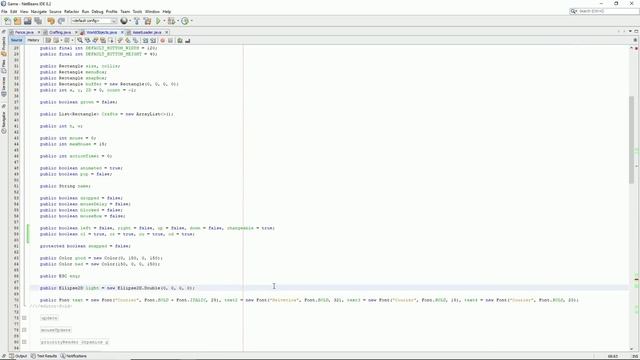This screenshot has height=360, width=640.
Task: Click the vertical editor scrollbar thumb
Action: [631, 140]
